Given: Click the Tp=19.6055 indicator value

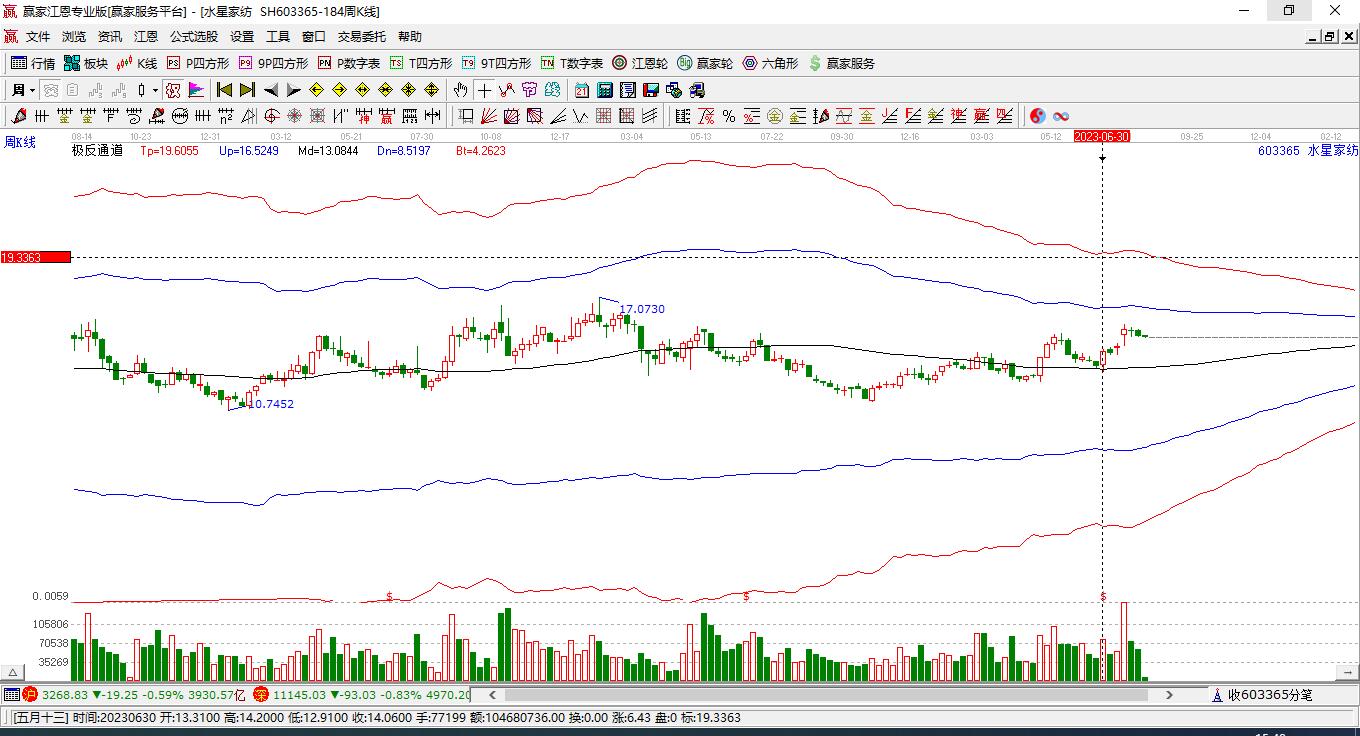Looking at the screenshot, I should pyautogui.click(x=169, y=151).
